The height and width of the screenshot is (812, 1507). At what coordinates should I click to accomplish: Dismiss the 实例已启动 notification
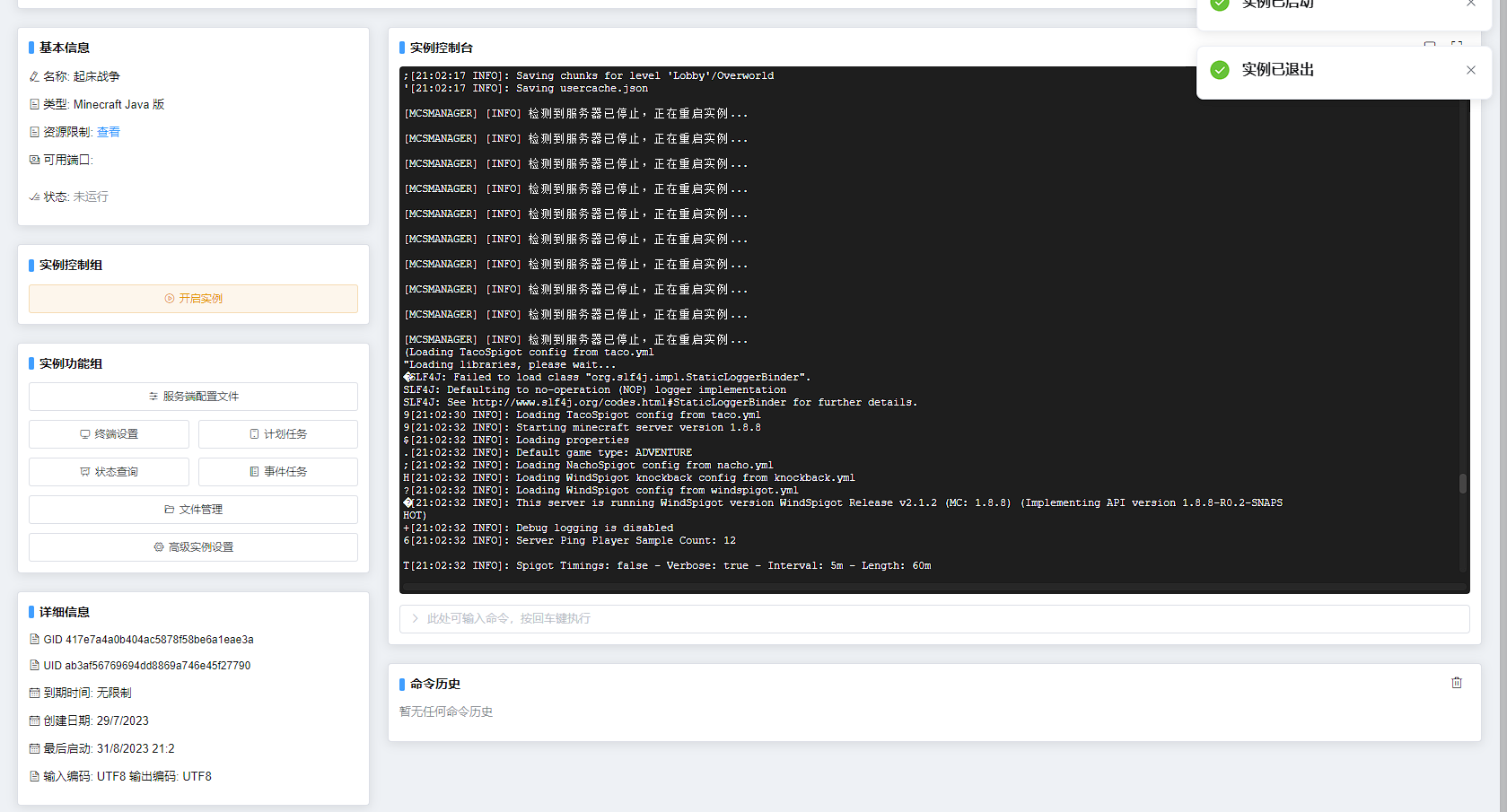click(x=1471, y=4)
